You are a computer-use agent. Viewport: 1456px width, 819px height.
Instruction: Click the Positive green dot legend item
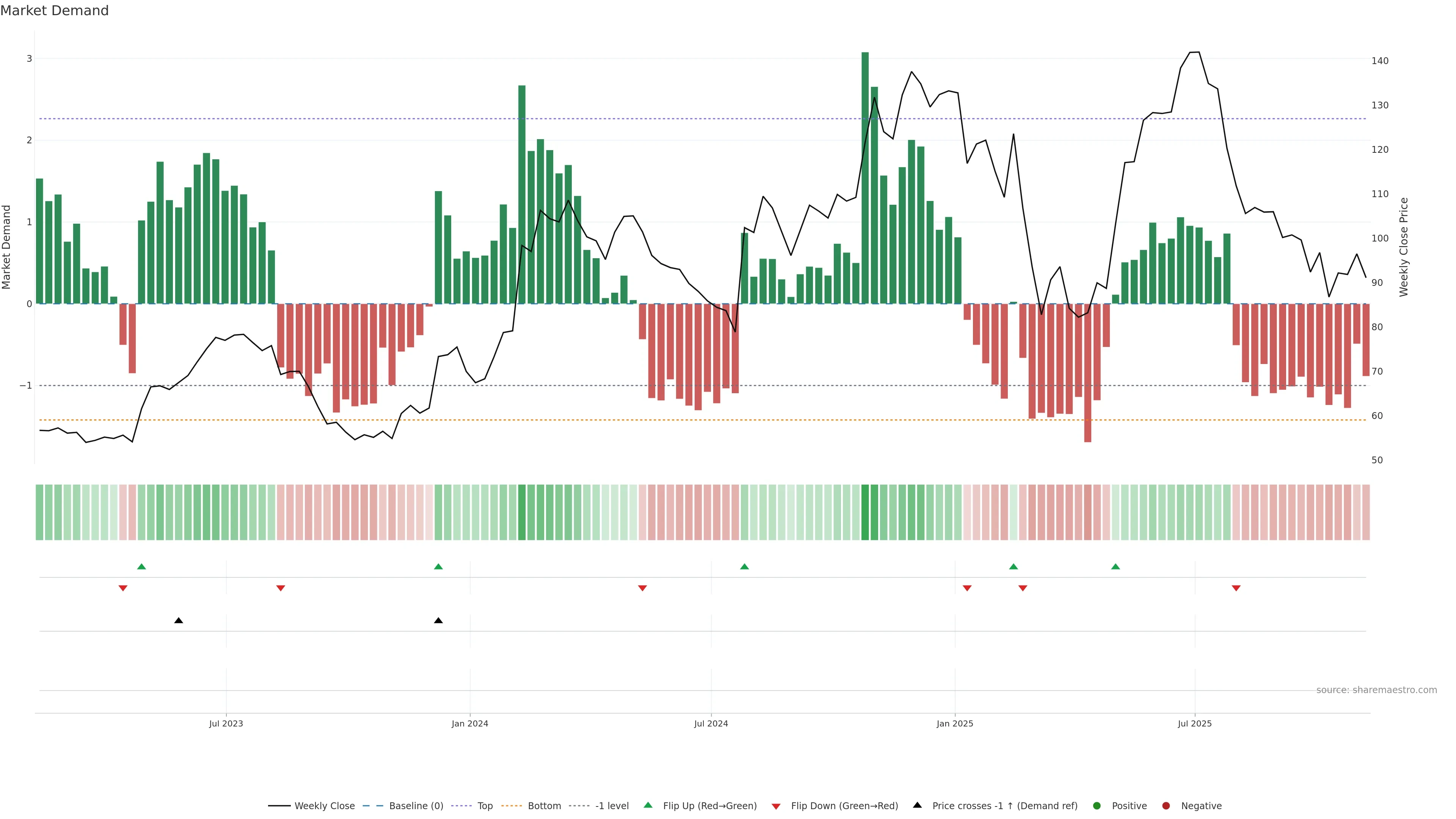(1097, 806)
